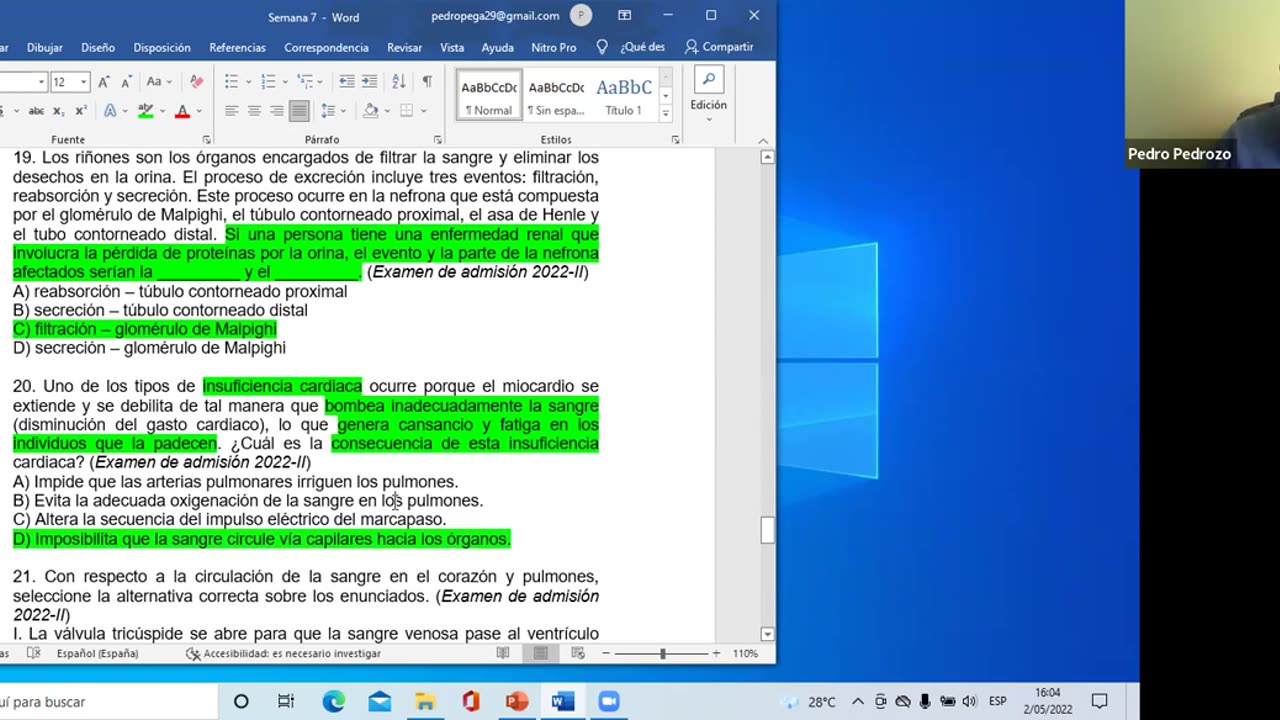Apply the Título 1 style
The image size is (1280, 720).
click(624, 96)
